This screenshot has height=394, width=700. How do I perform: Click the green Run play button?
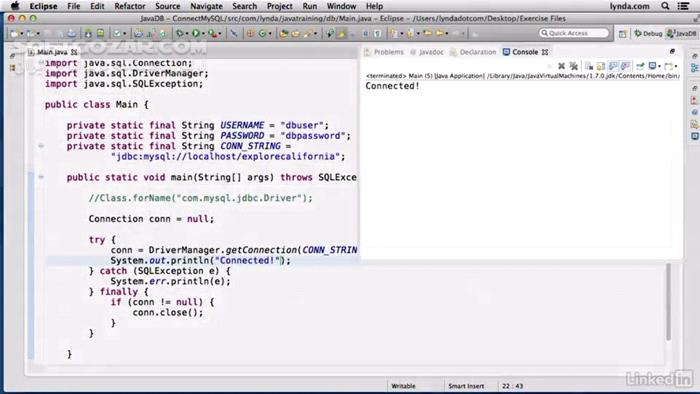tap(196, 33)
